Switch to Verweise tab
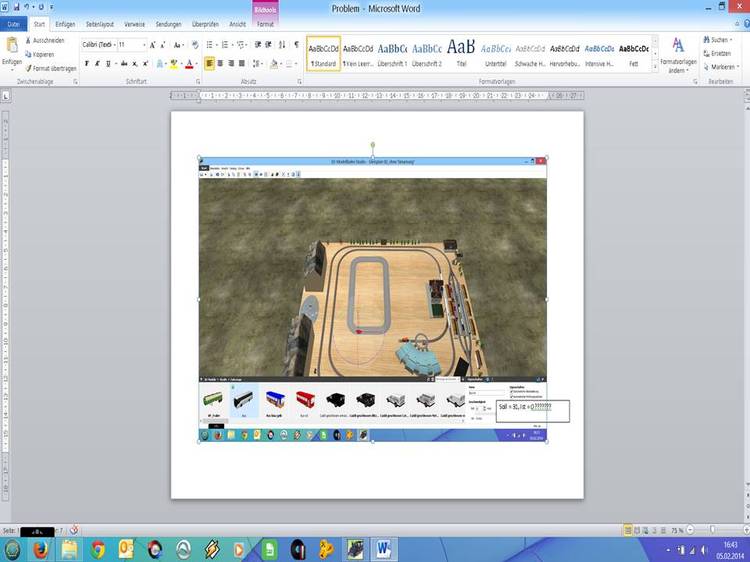This screenshot has height=562, width=750. tap(134, 24)
